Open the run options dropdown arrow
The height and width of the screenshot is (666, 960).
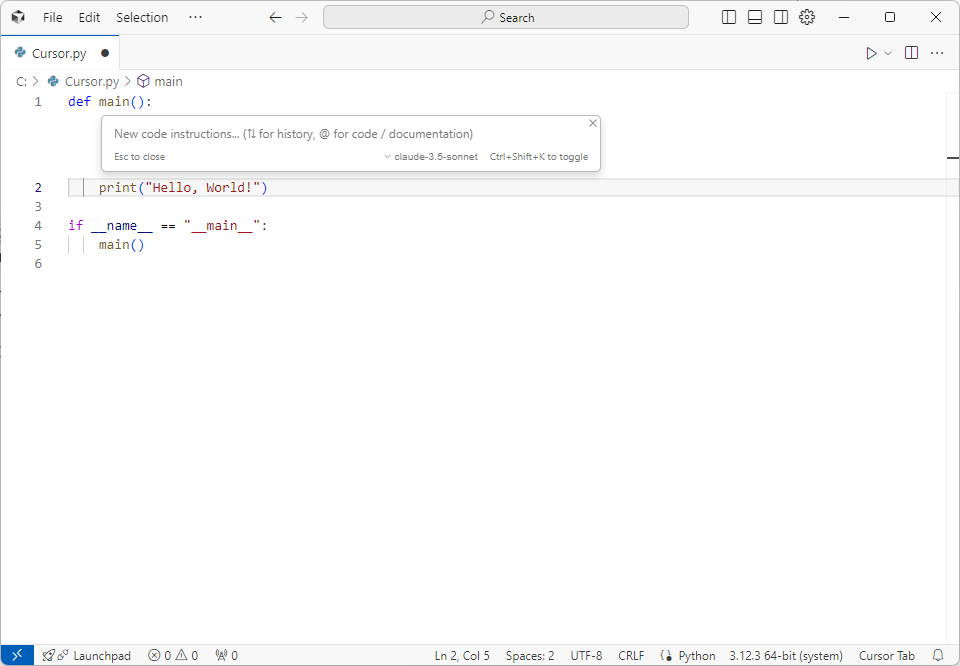pos(888,53)
